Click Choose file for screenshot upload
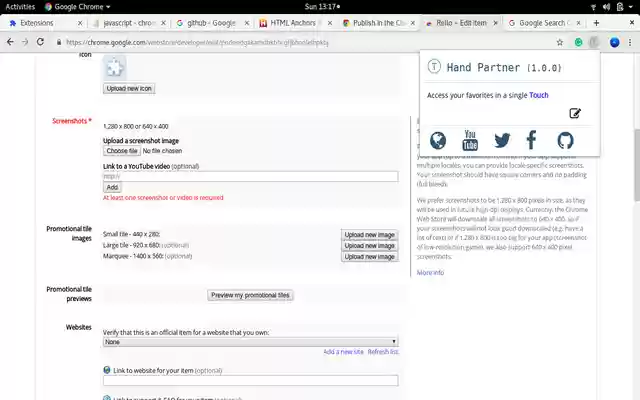Viewport: 640px width, 400px height. (122, 151)
